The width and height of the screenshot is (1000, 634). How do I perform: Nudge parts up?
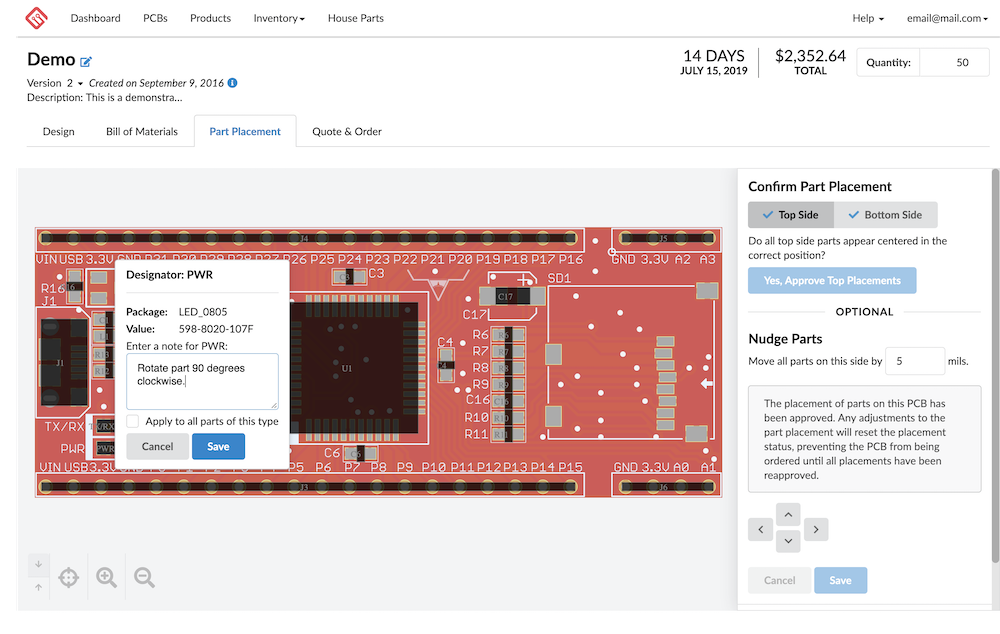788,514
